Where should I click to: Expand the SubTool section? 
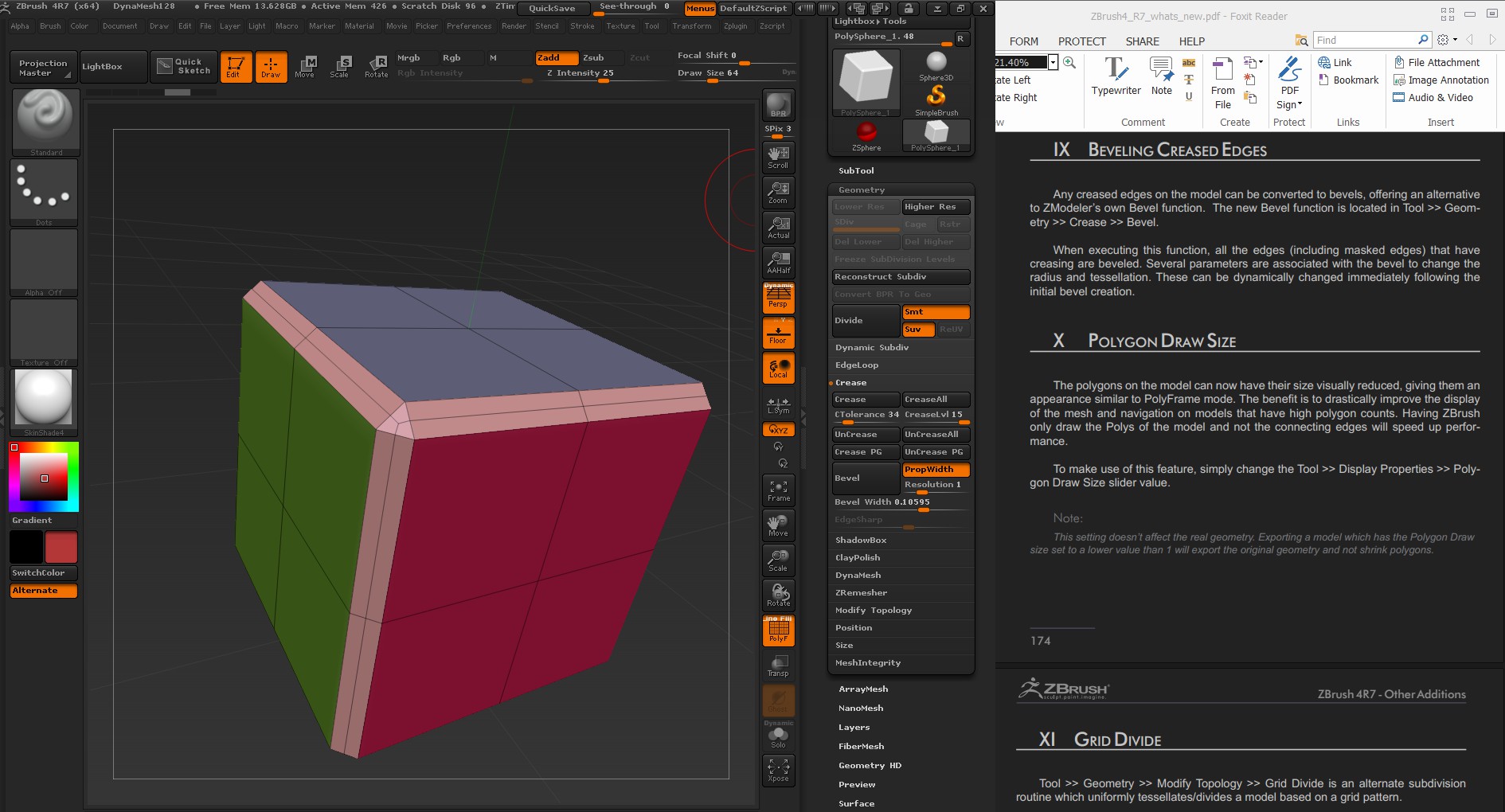pyautogui.click(x=856, y=171)
